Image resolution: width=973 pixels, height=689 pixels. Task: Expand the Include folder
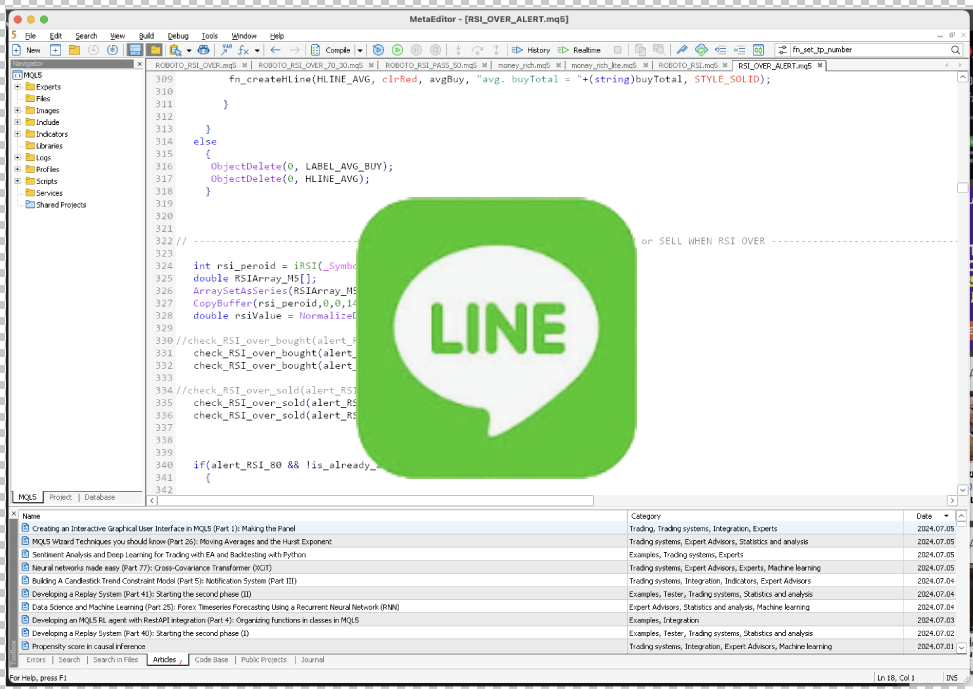click(17, 122)
